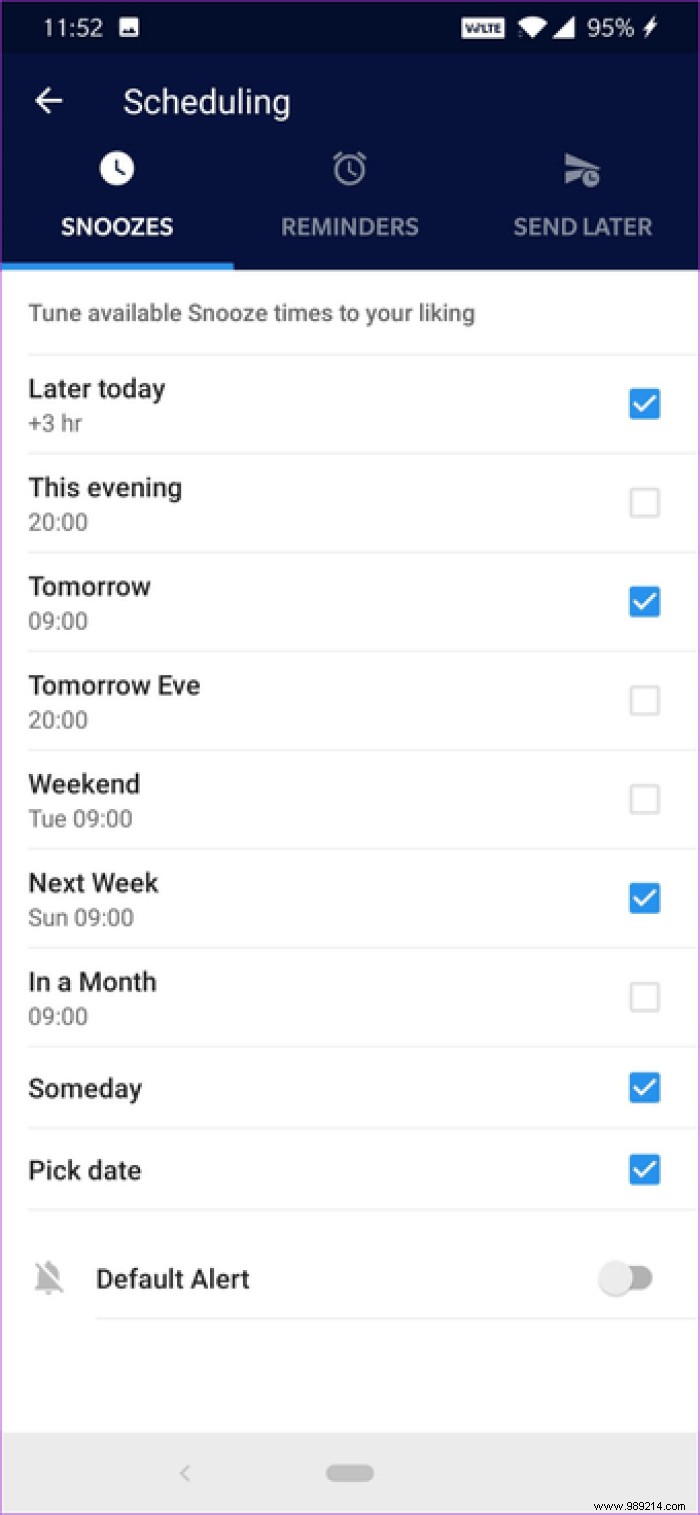Uncheck the Later today snooze option
Screen dimensions: 700x1515
coord(644,404)
